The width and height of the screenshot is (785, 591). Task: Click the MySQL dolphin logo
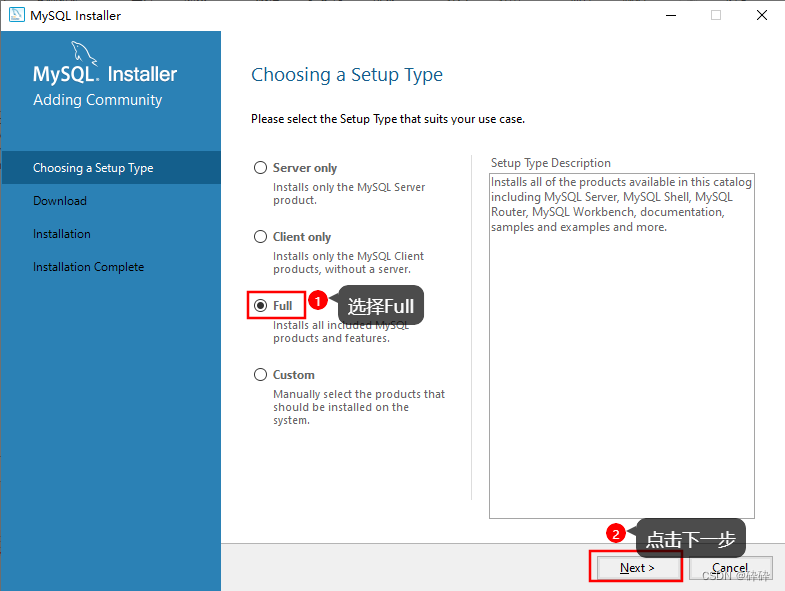pyautogui.click(x=84, y=53)
